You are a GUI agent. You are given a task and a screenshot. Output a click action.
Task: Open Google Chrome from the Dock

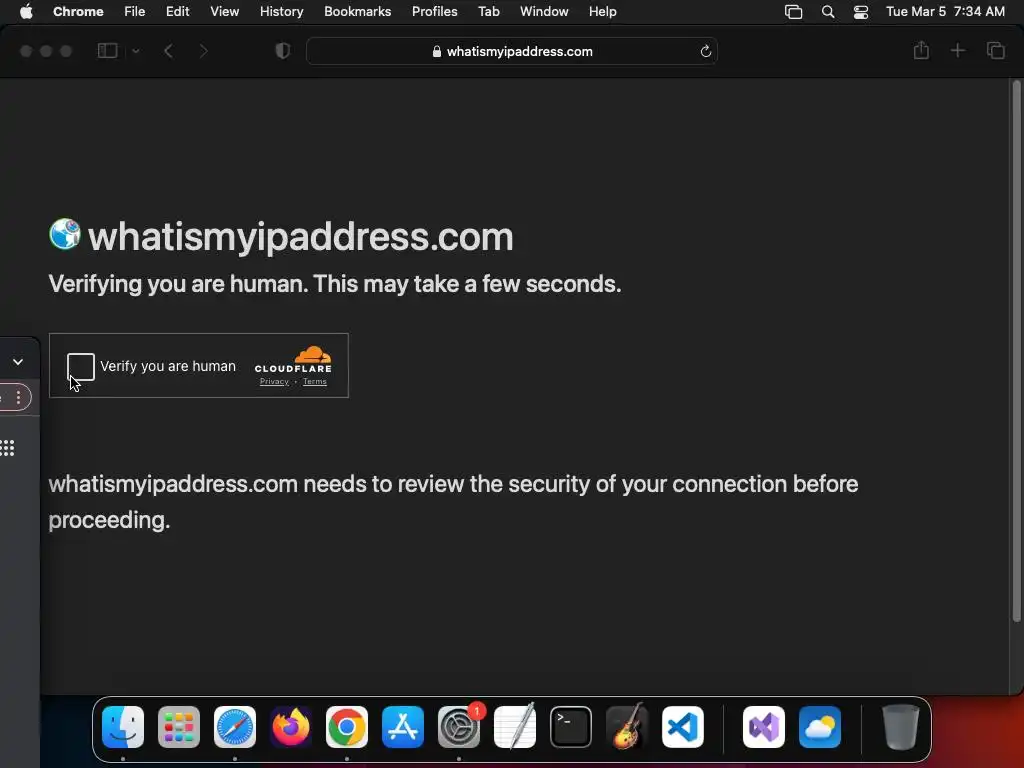pos(347,727)
